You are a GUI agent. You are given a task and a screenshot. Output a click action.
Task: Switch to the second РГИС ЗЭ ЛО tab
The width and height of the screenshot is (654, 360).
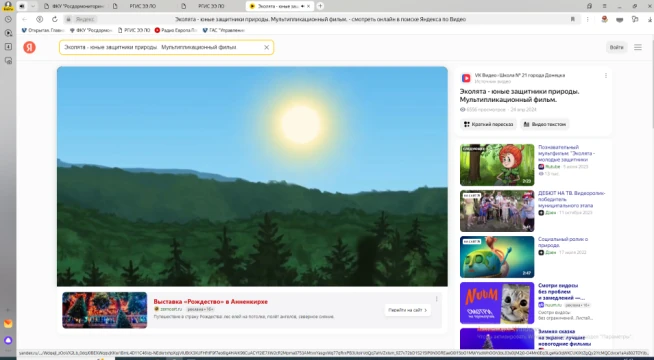click(211, 6)
